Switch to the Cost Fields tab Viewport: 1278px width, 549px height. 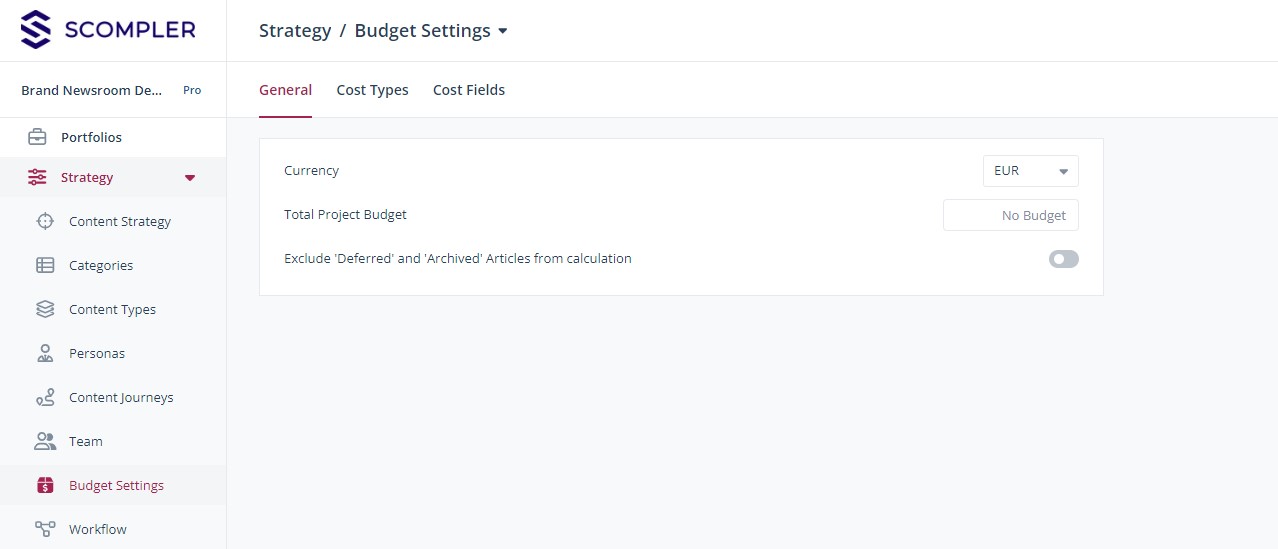pyautogui.click(x=468, y=90)
